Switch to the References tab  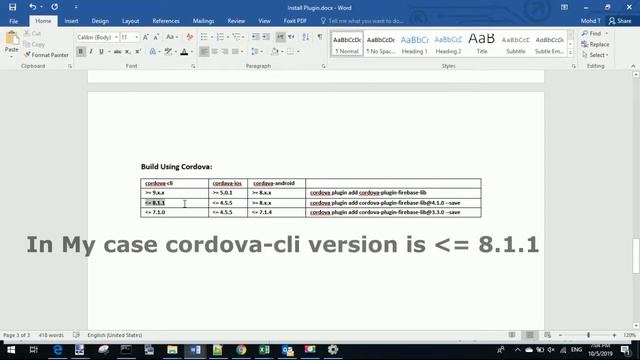pyautogui.click(x=166, y=21)
